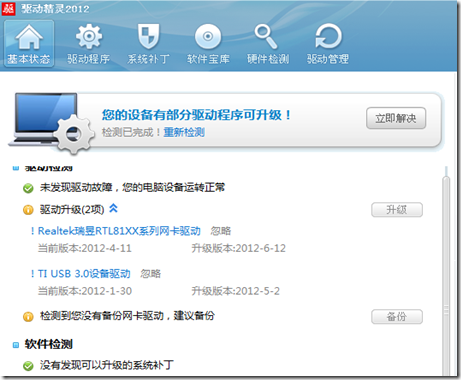Click the 驱动精灵 red logo icon

pos(8,8)
